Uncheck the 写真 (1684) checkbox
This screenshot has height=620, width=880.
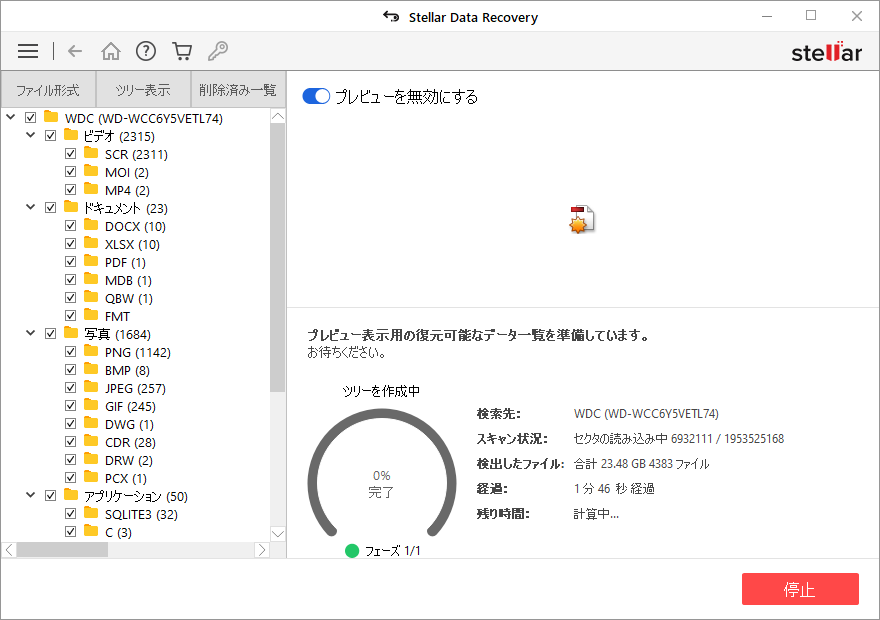pos(51,334)
